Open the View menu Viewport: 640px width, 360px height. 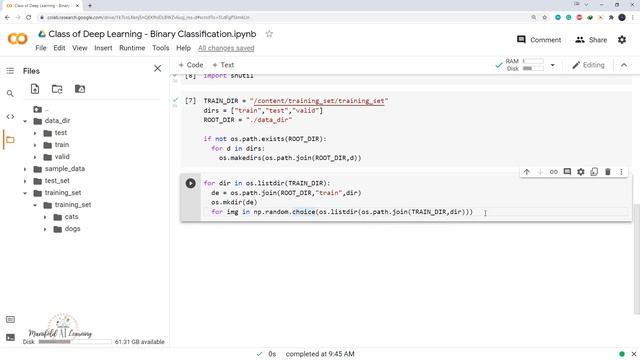tap(80, 48)
